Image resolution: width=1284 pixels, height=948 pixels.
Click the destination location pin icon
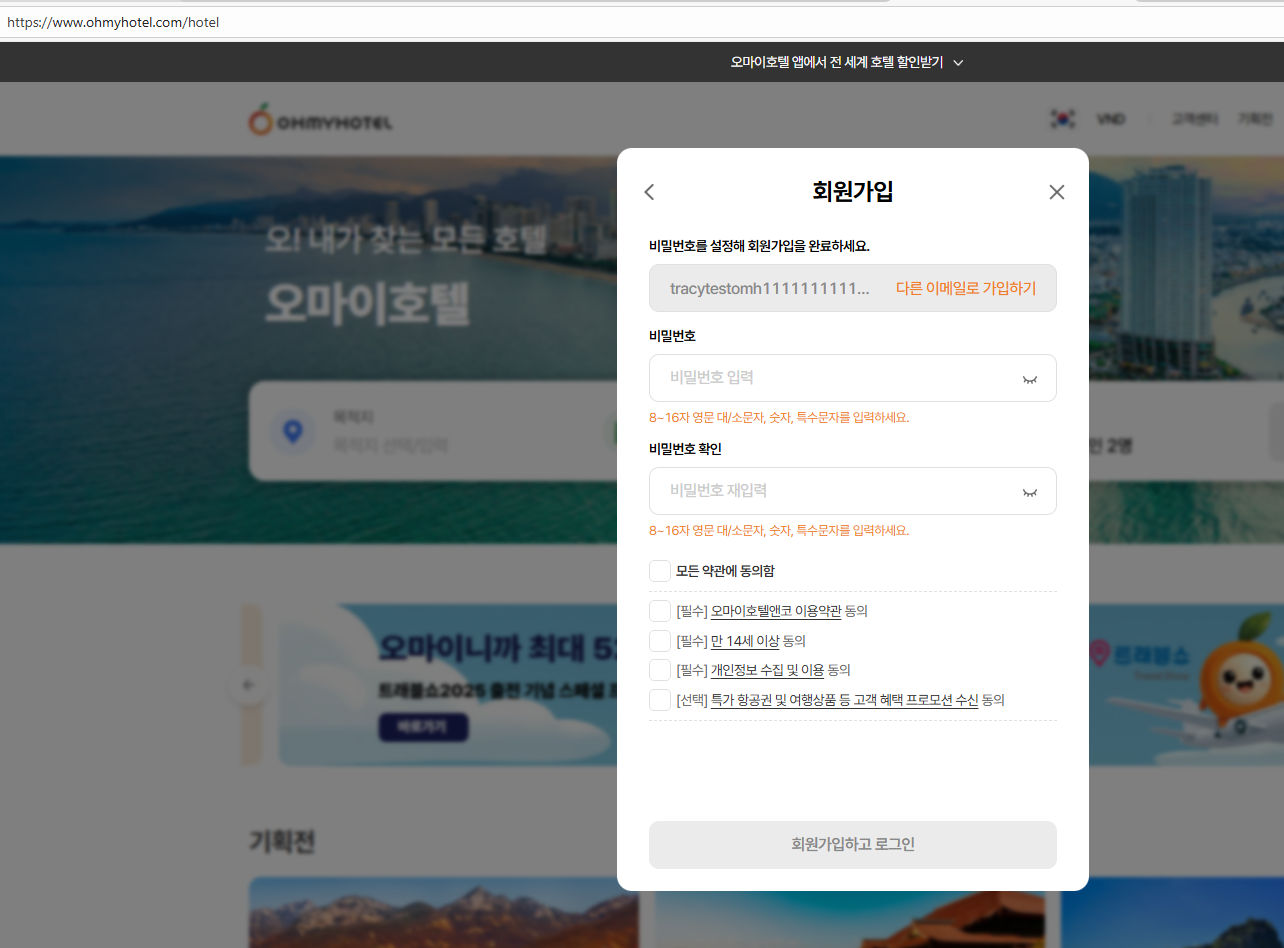(292, 432)
